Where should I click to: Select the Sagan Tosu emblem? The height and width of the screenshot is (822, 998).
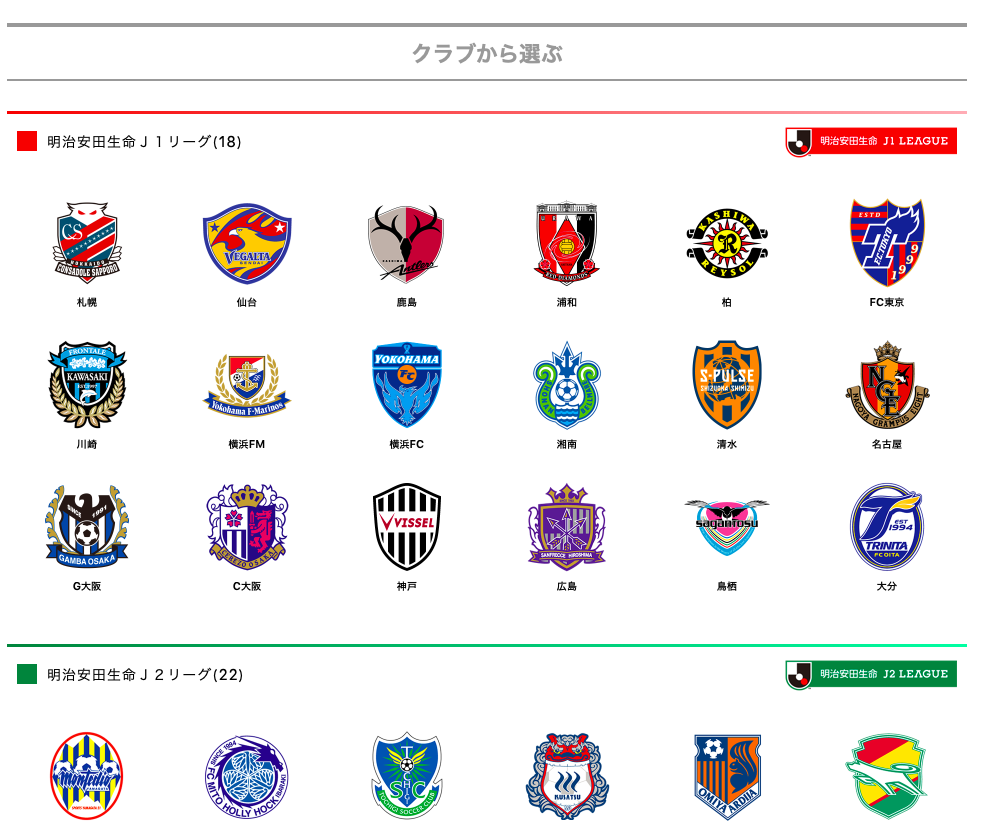pyautogui.click(x=727, y=527)
